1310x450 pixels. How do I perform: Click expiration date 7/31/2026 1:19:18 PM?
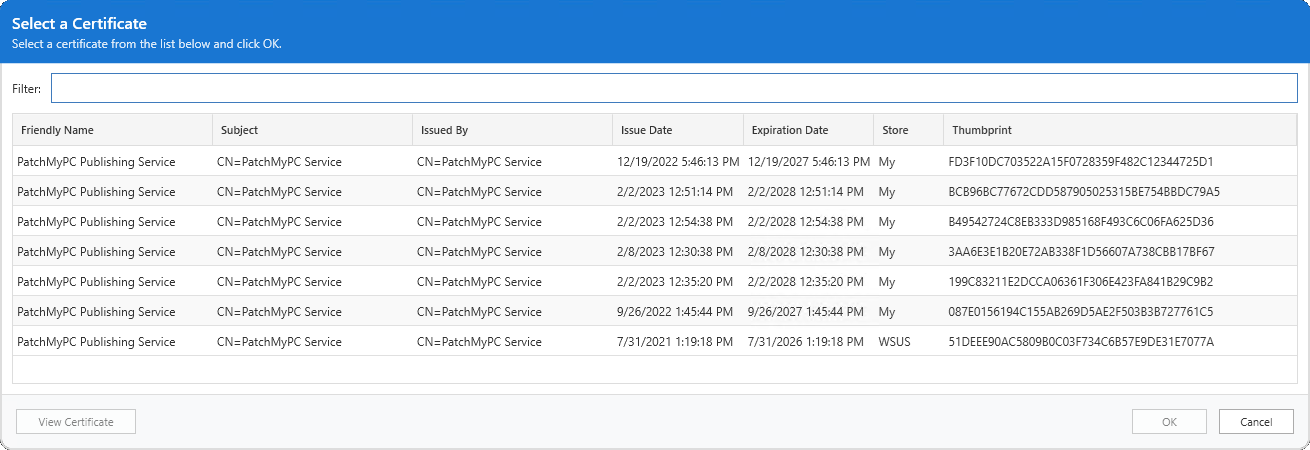click(x=805, y=342)
